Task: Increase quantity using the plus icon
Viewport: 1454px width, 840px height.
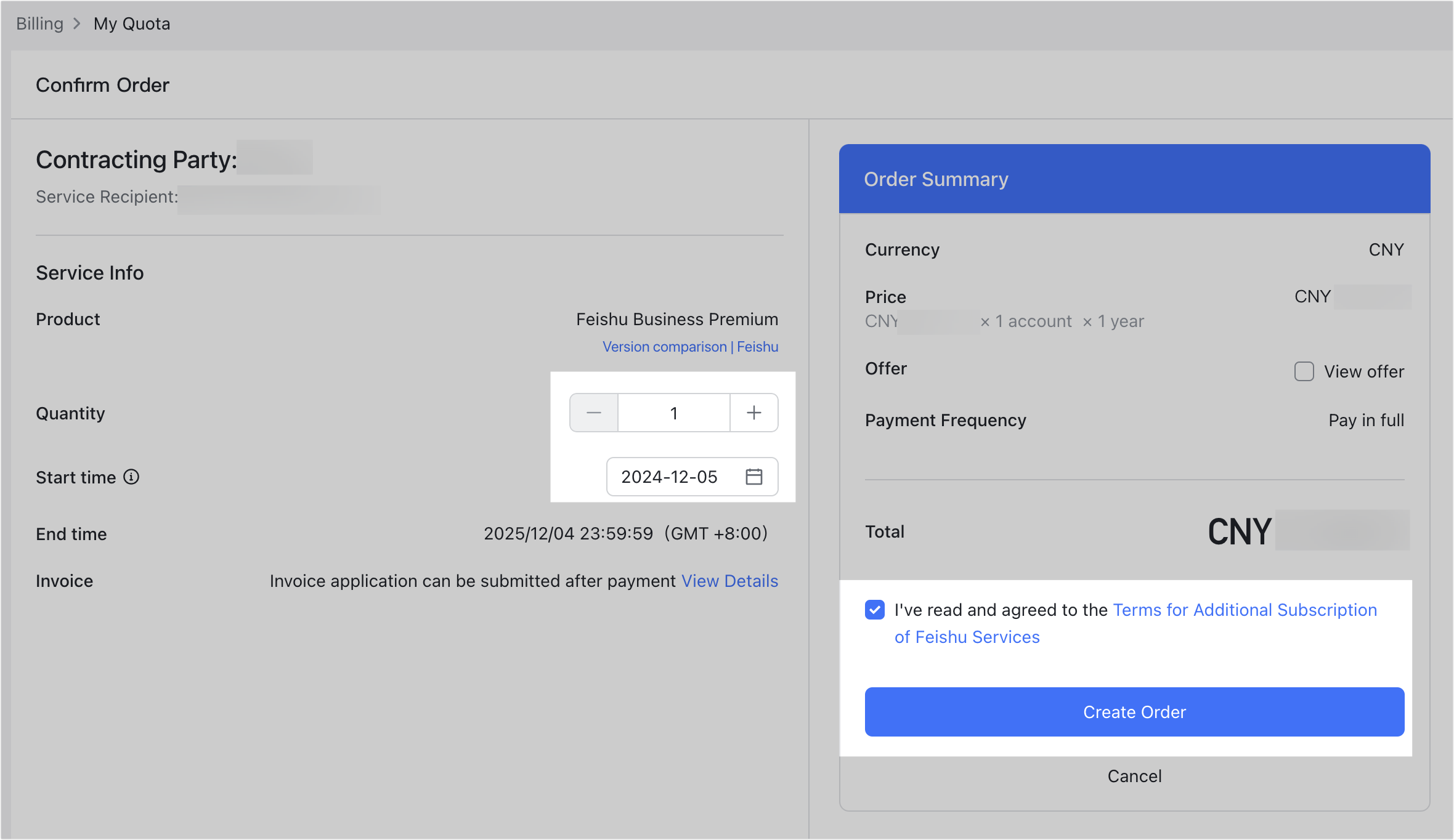Action: [x=754, y=413]
